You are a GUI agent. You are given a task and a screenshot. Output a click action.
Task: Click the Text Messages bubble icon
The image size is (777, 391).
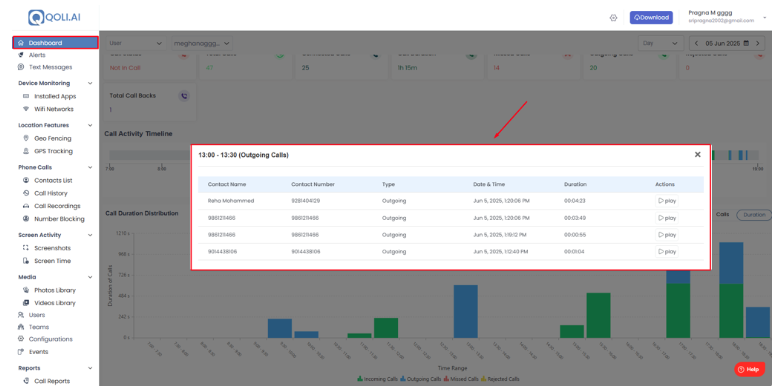[21, 67]
